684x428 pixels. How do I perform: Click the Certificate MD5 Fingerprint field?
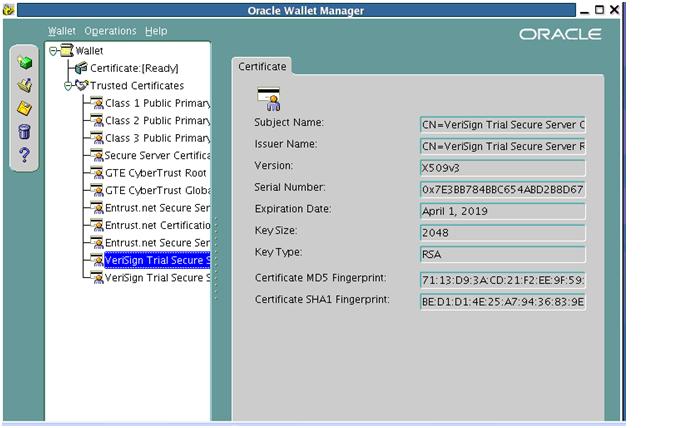503,279
